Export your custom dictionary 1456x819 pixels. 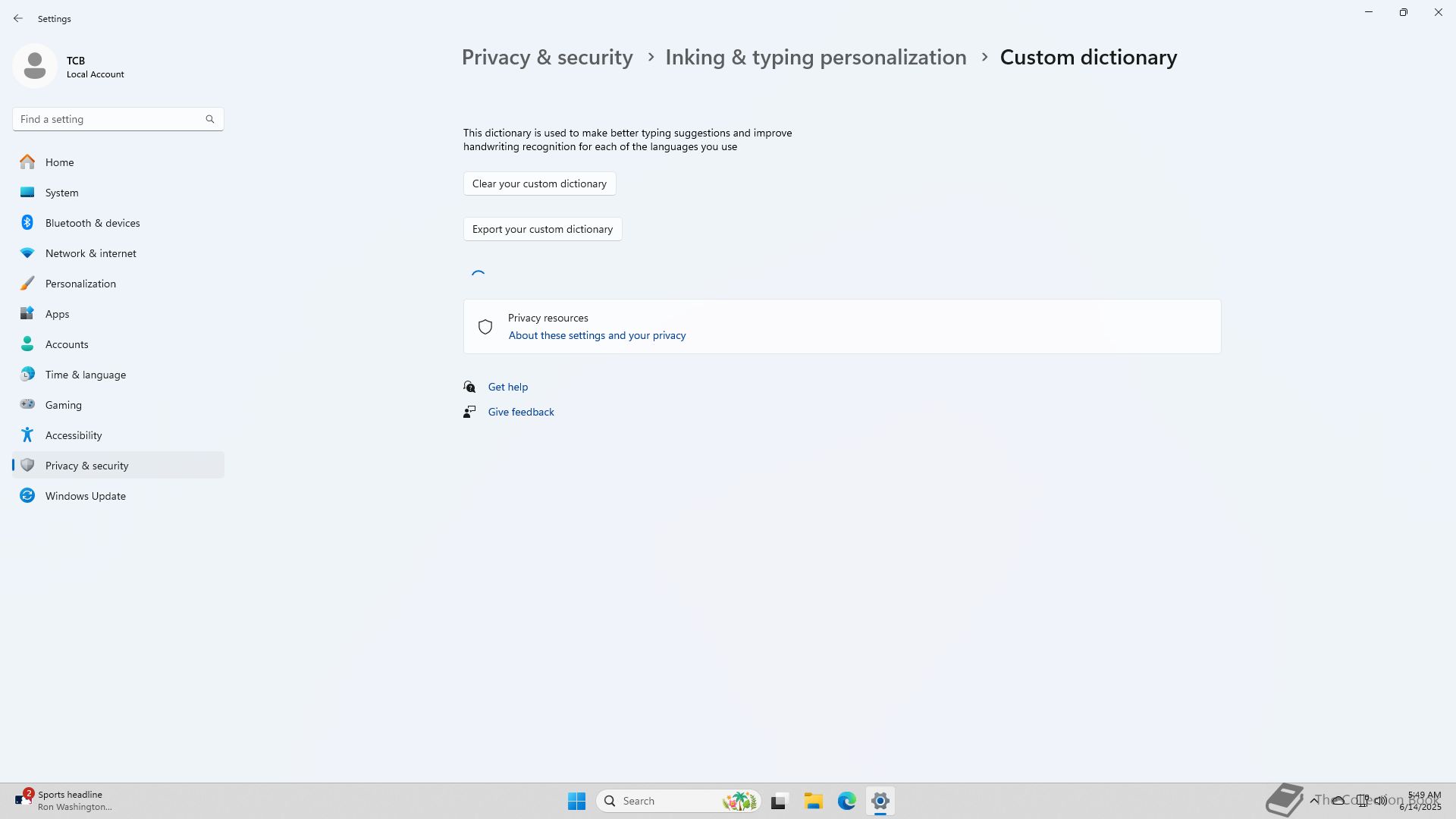tap(542, 229)
